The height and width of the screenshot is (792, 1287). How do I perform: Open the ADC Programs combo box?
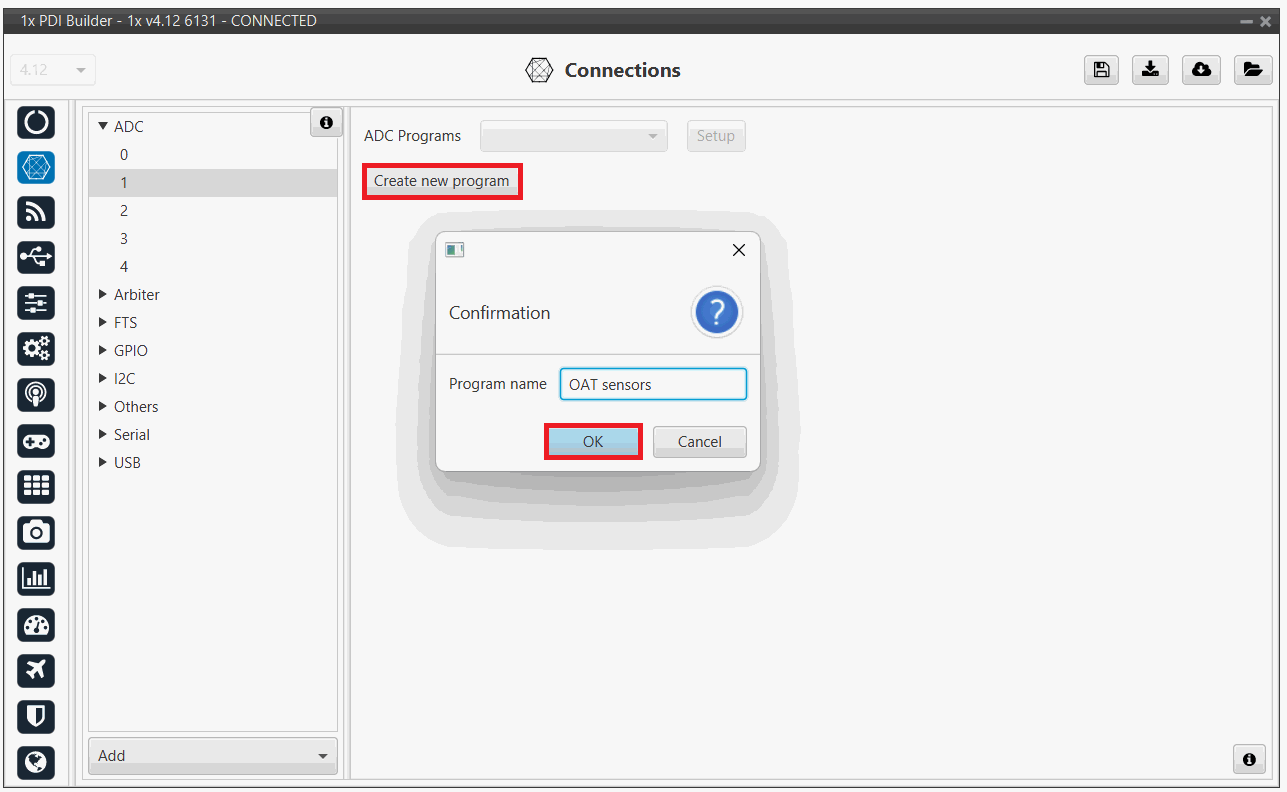[573, 136]
